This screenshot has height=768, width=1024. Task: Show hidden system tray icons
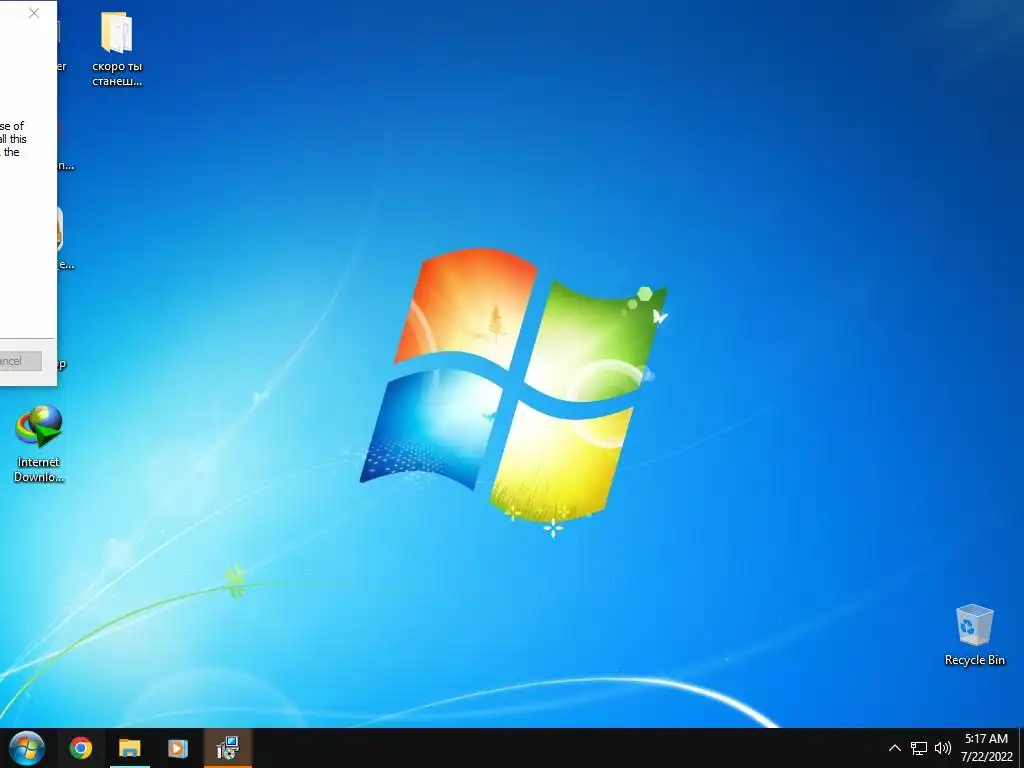pyautogui.click(x=895, y=748)
